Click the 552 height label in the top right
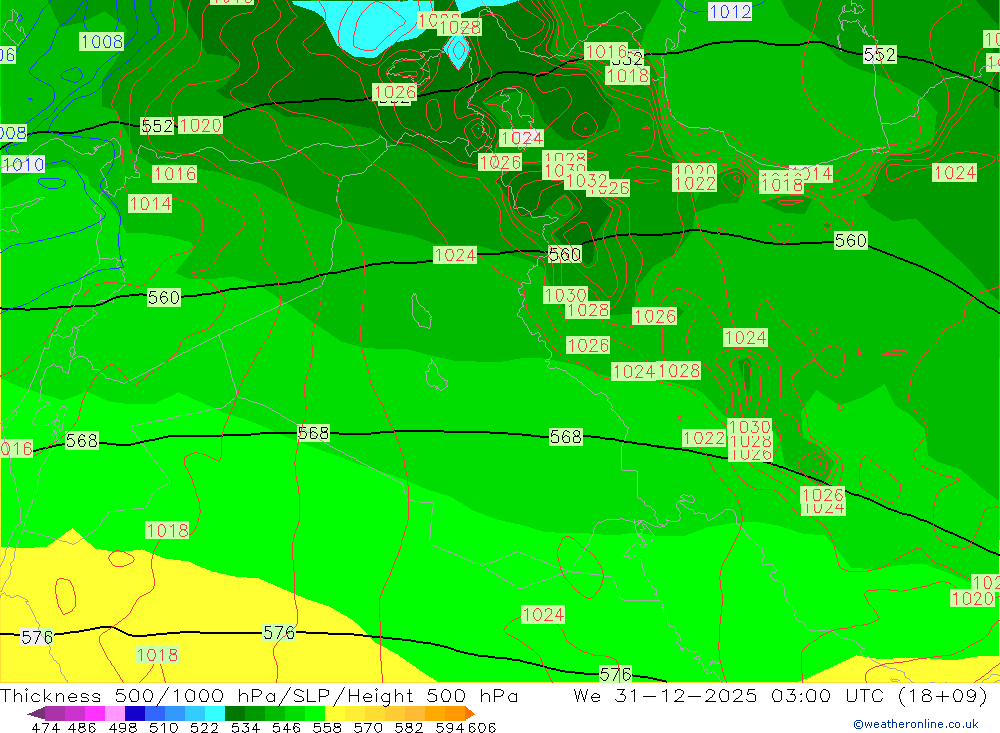The height and width of the screenshot is (733, 1000). pos(879,55)
